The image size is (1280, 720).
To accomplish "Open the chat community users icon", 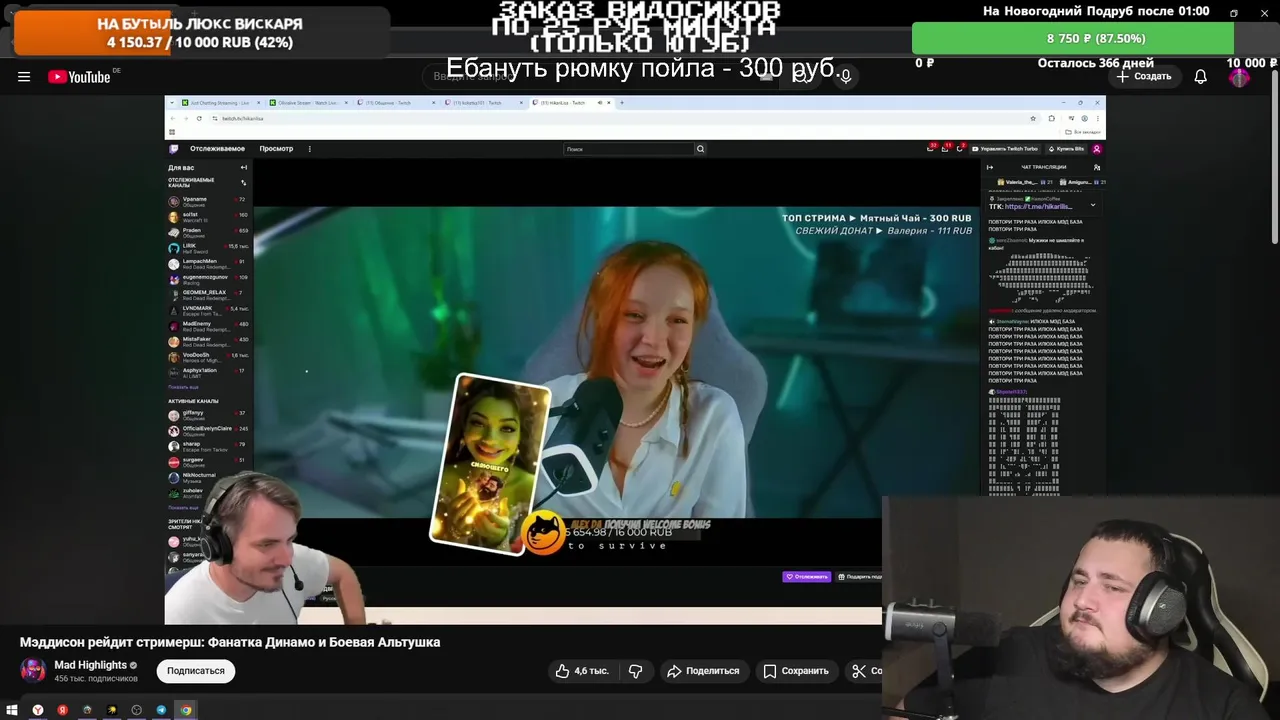I will click(x=1096, y=167).
